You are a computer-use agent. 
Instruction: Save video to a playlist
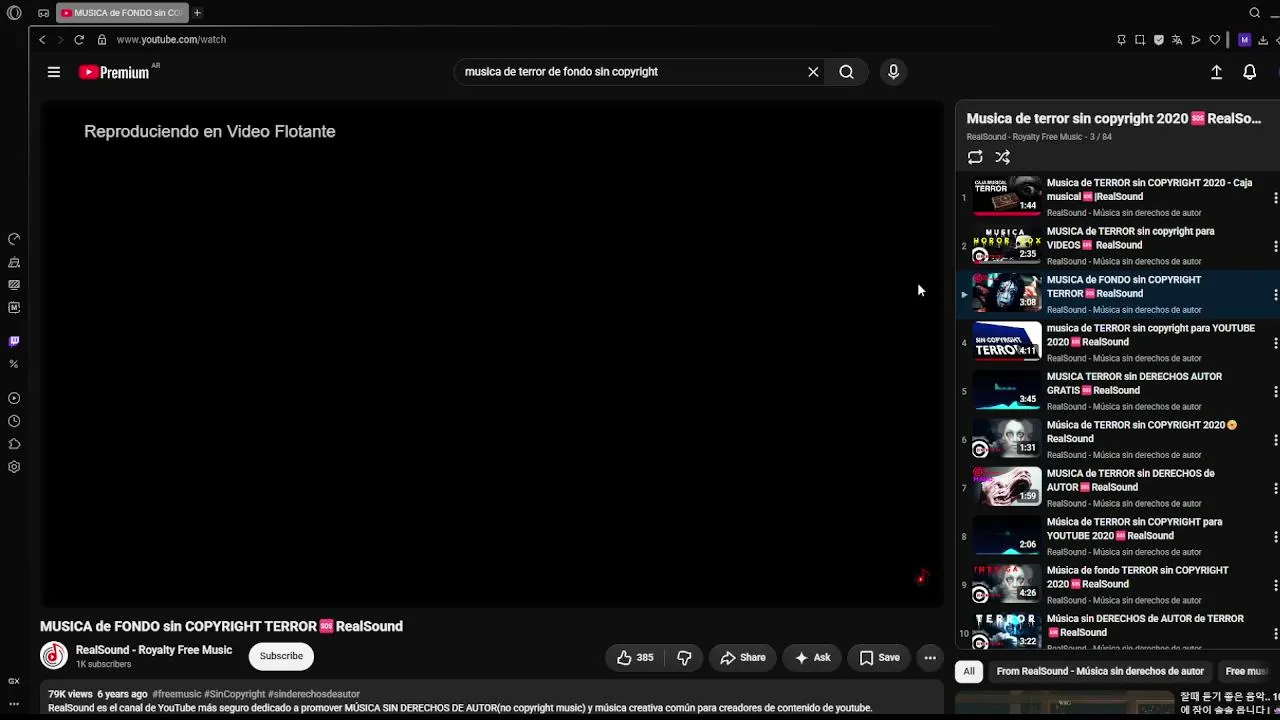pyautogui.click(x=880, y=657)
